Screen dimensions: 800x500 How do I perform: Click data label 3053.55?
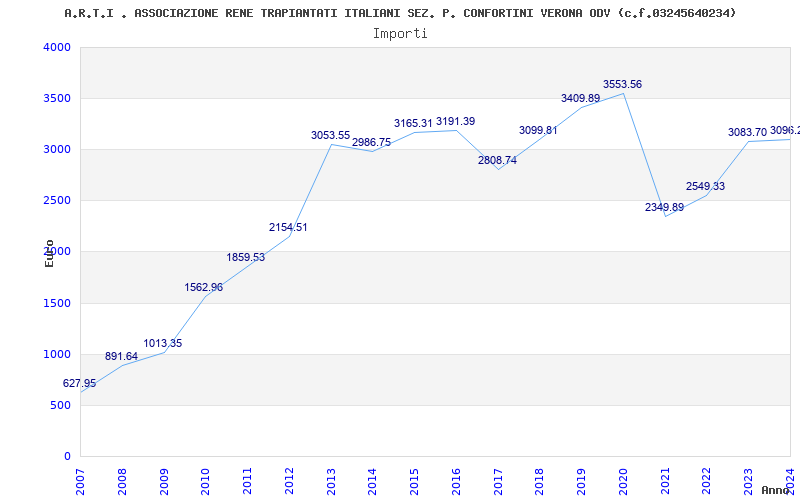click(x=331, y=135)
